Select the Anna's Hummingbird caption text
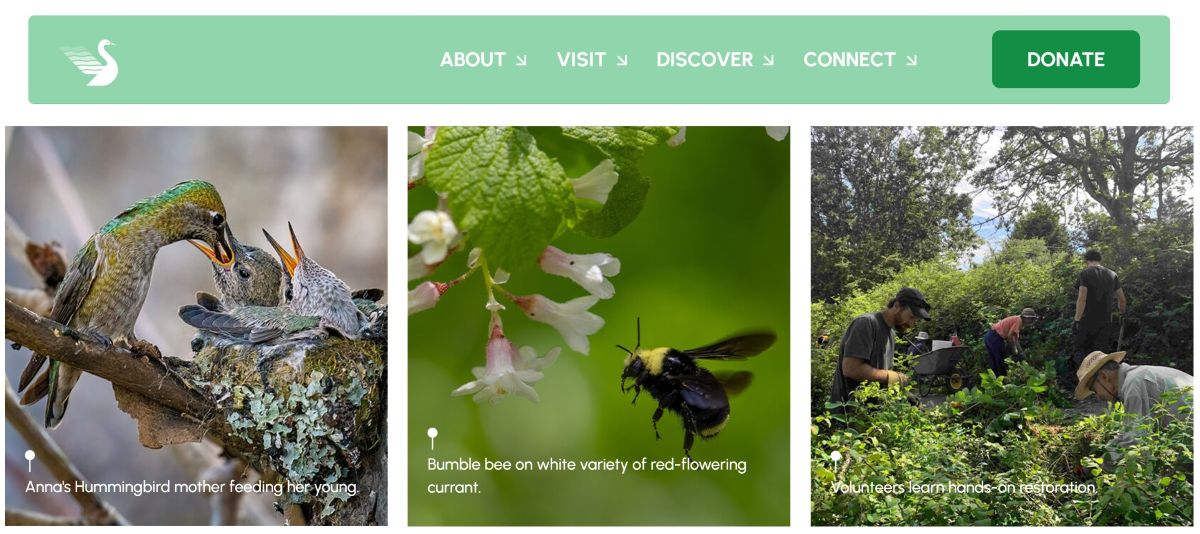The width and height of the screenshot is (1200, 534). [x=192, y=488]
